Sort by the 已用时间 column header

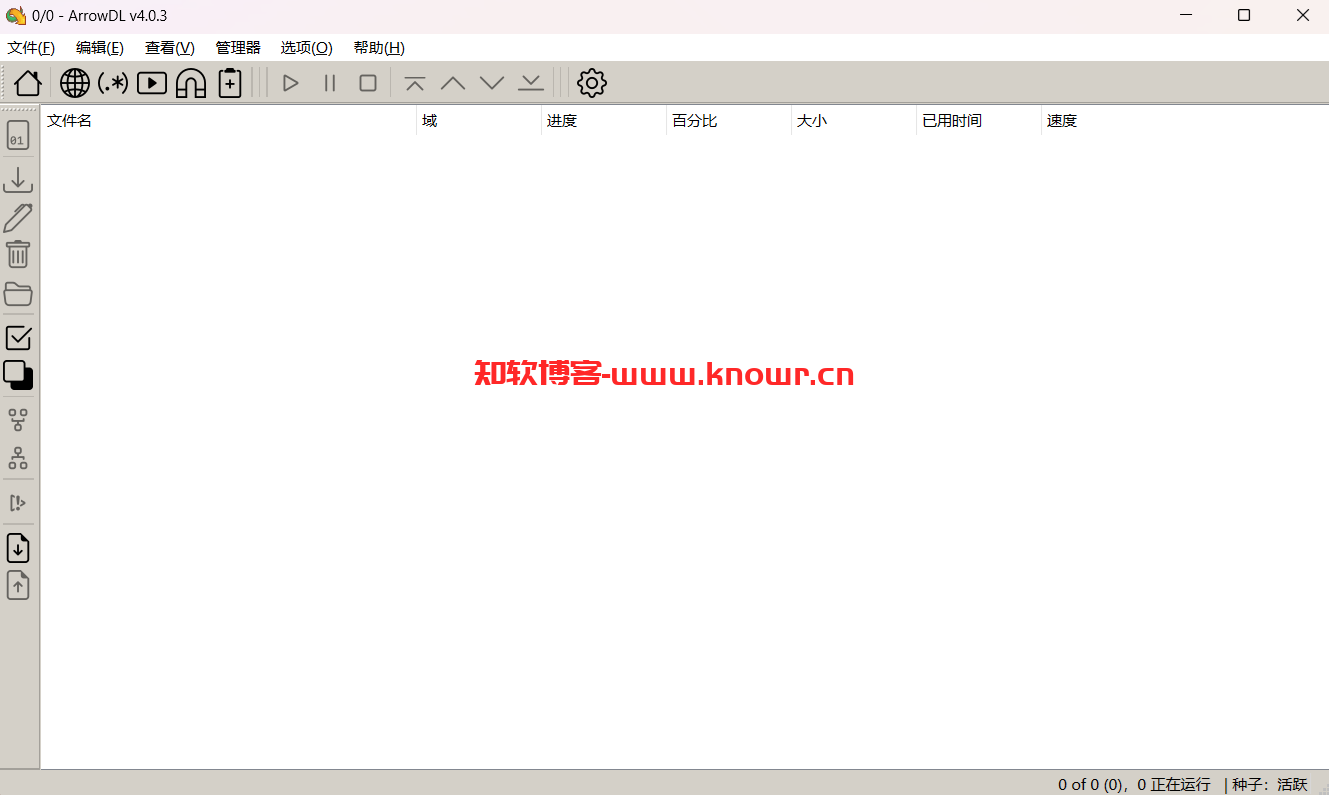tap(979, 121)
